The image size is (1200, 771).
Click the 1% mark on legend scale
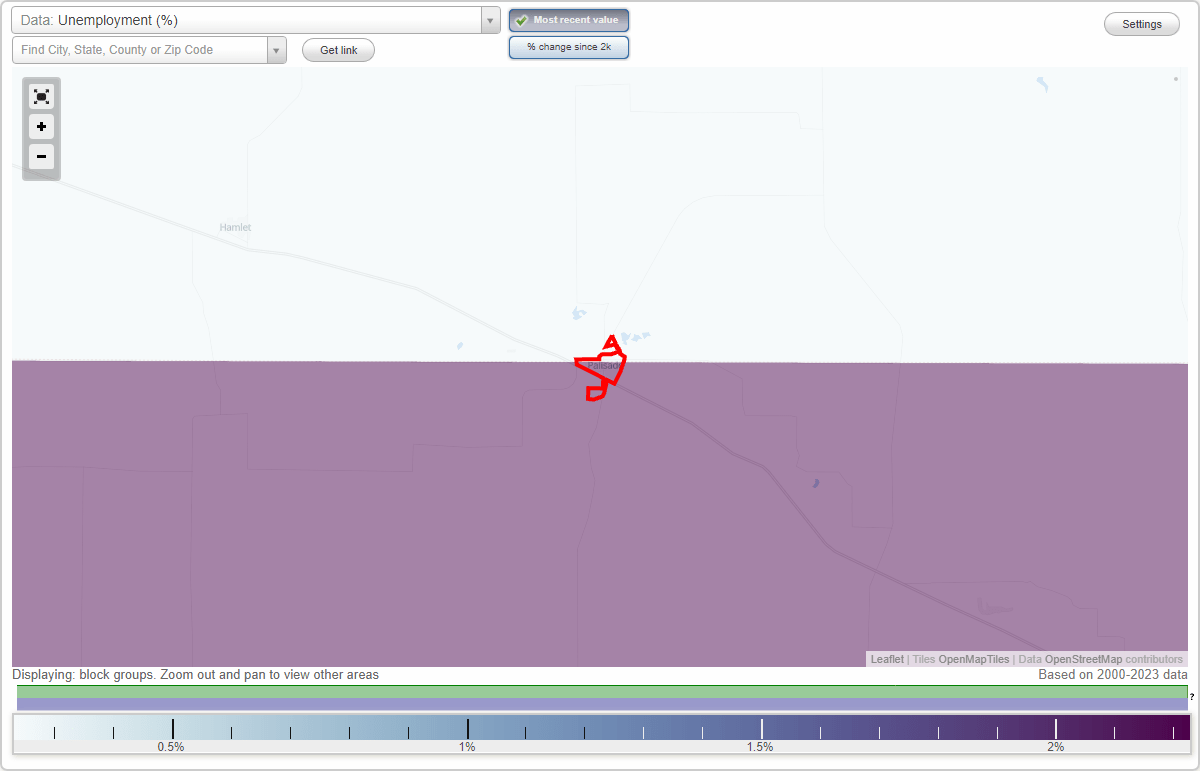467,747
